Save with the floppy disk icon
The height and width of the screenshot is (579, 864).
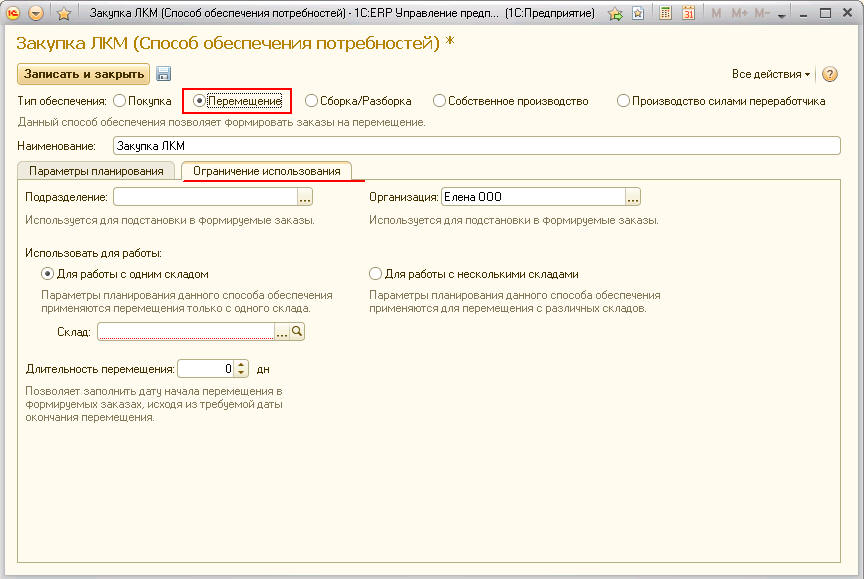pos(164,74)
